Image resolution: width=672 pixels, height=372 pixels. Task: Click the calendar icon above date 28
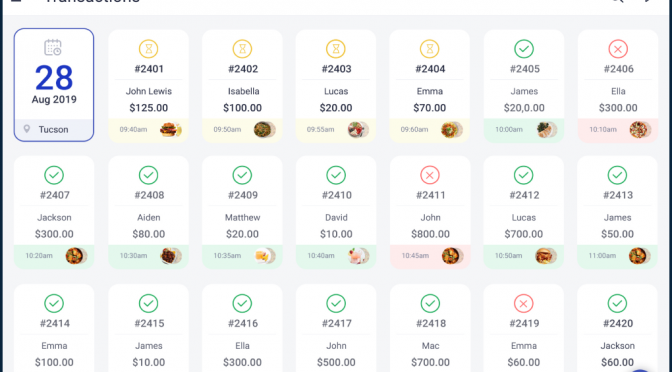point(53,47)
